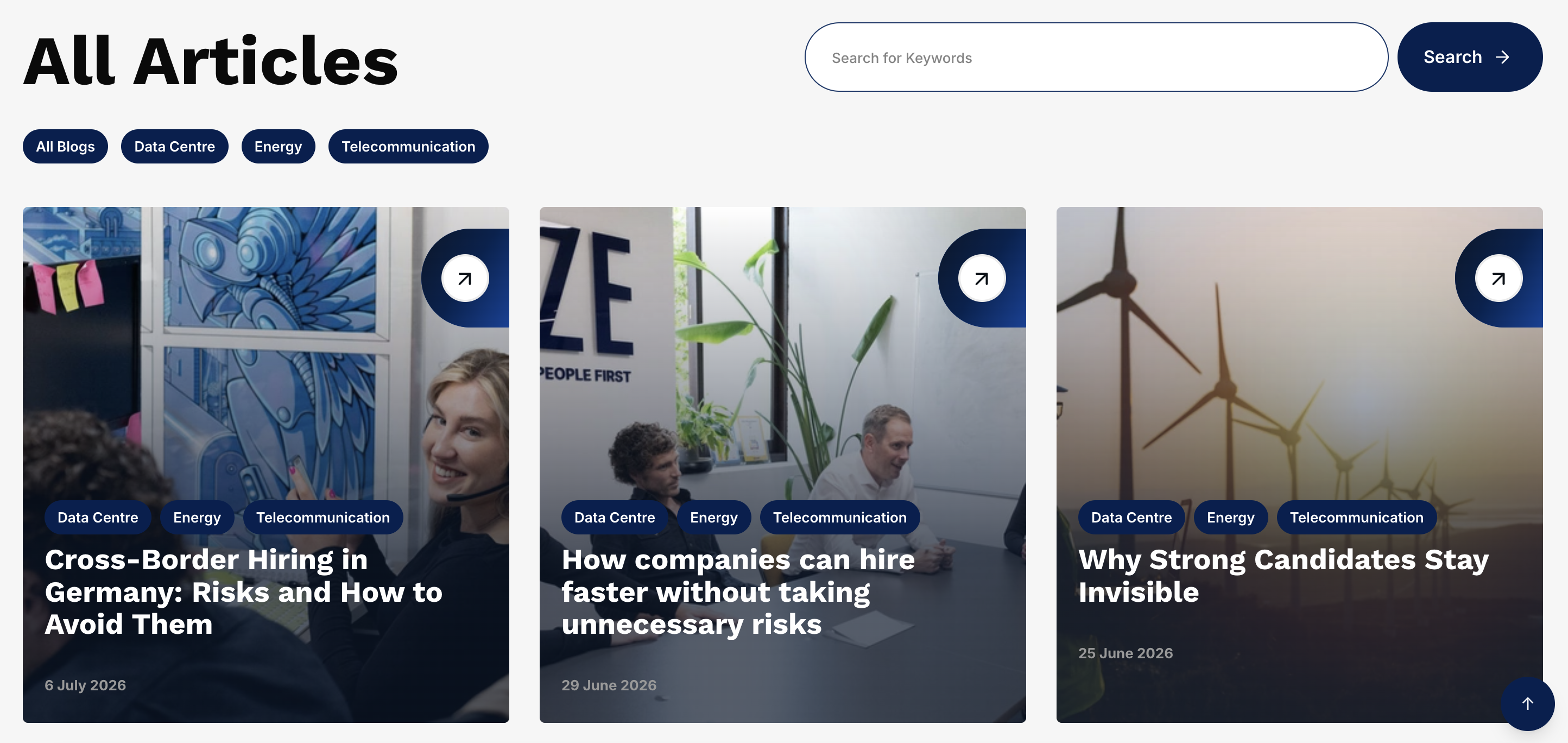Click Data Centre tag on Cross-Border Hiring card
1568x743 pixels.
click(98, 517)
